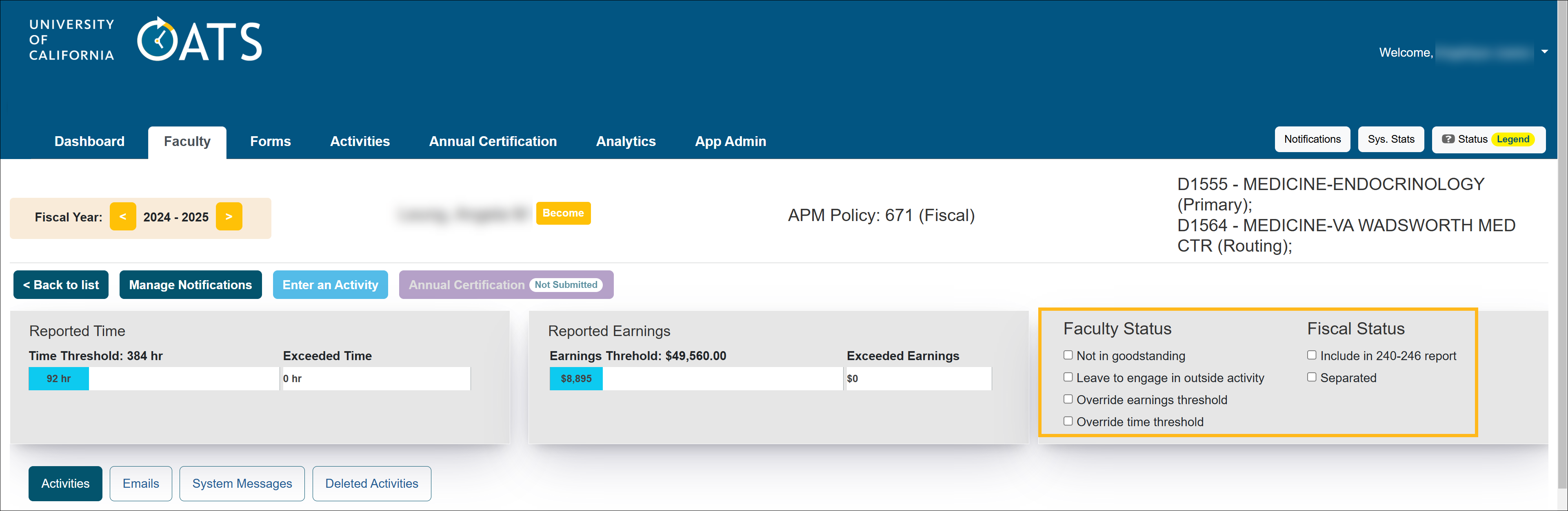1568x511 pixels.
Task: Click the $8,895 reported earnings bar
Action: (x=576, y=378)
